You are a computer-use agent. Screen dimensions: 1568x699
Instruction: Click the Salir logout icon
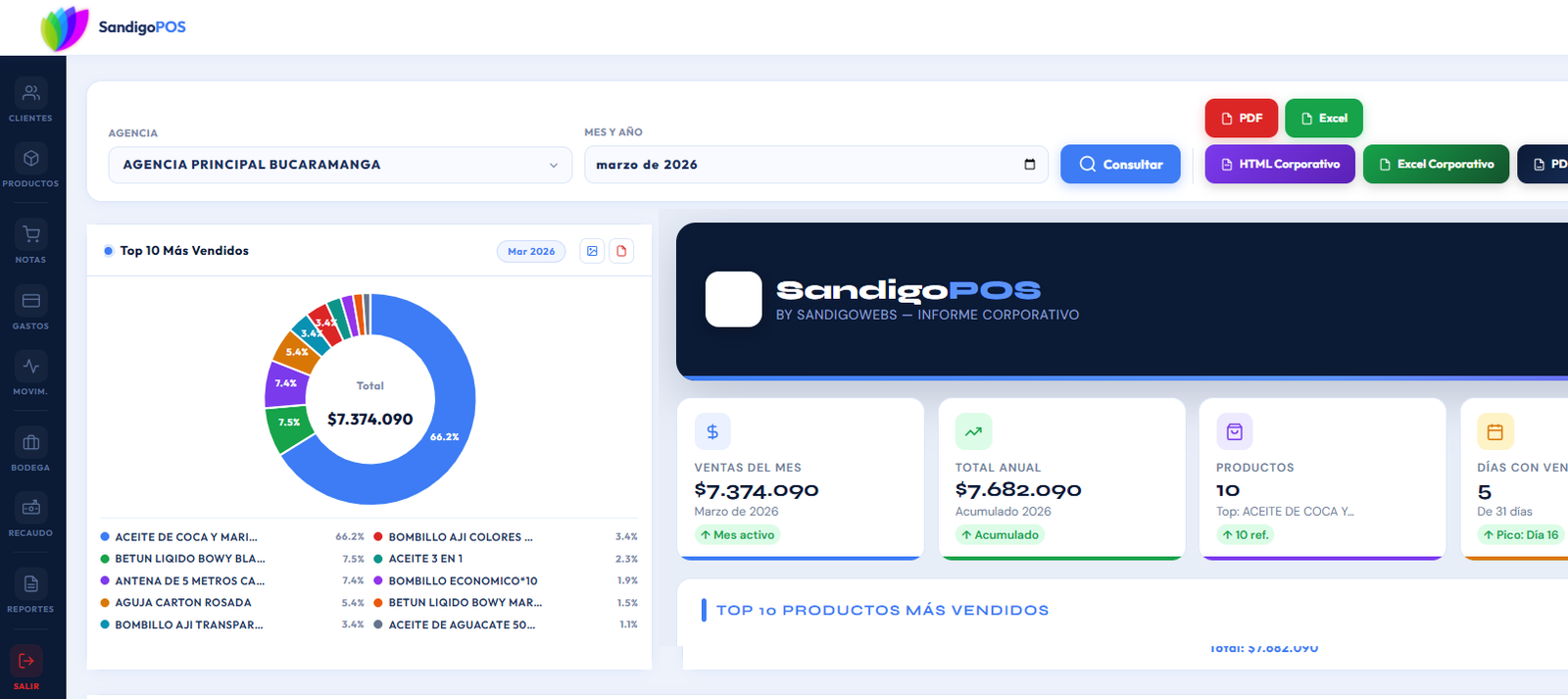tap(26, 661)
